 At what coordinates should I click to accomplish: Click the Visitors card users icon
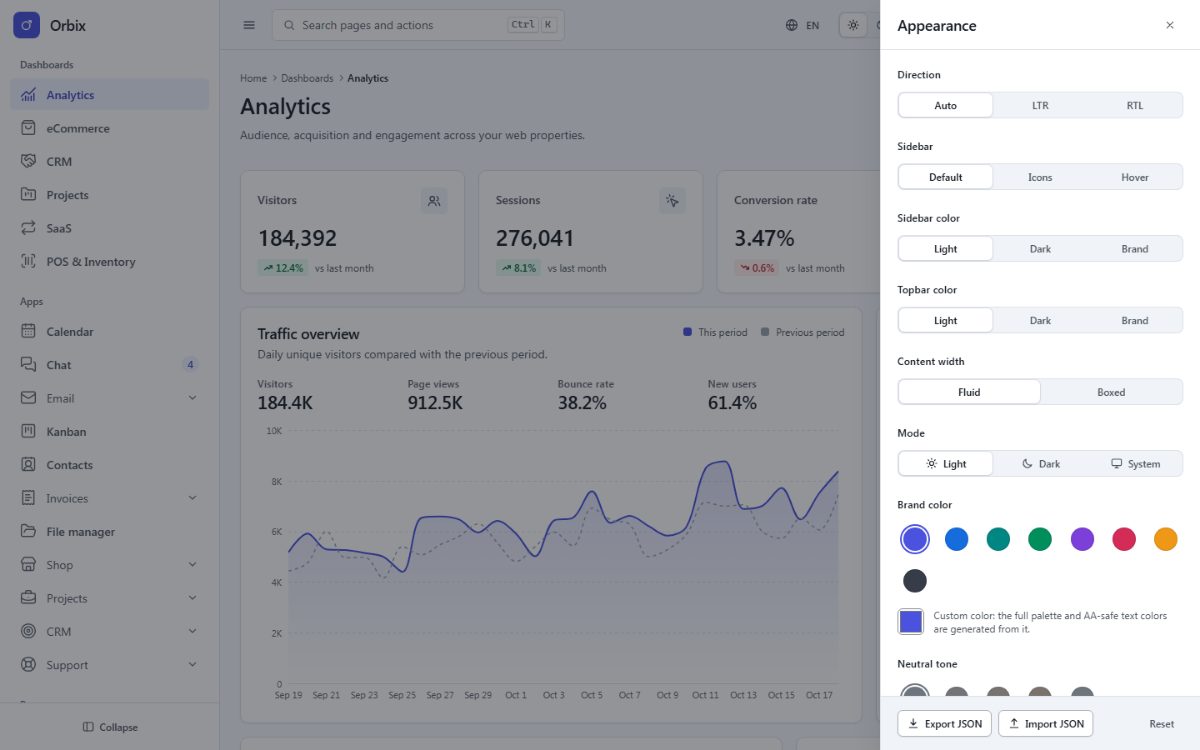coord(434,200)
